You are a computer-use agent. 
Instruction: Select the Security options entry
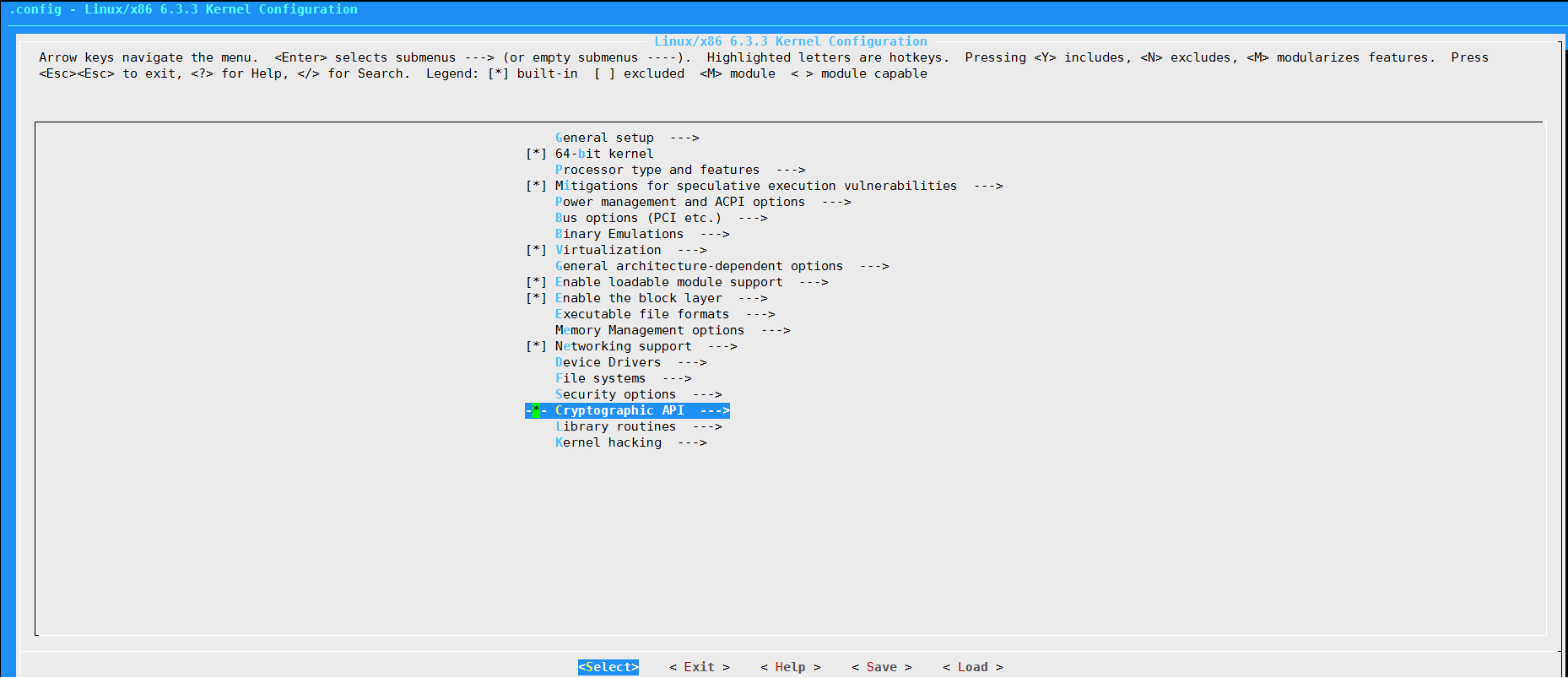[x=615, y=394]
